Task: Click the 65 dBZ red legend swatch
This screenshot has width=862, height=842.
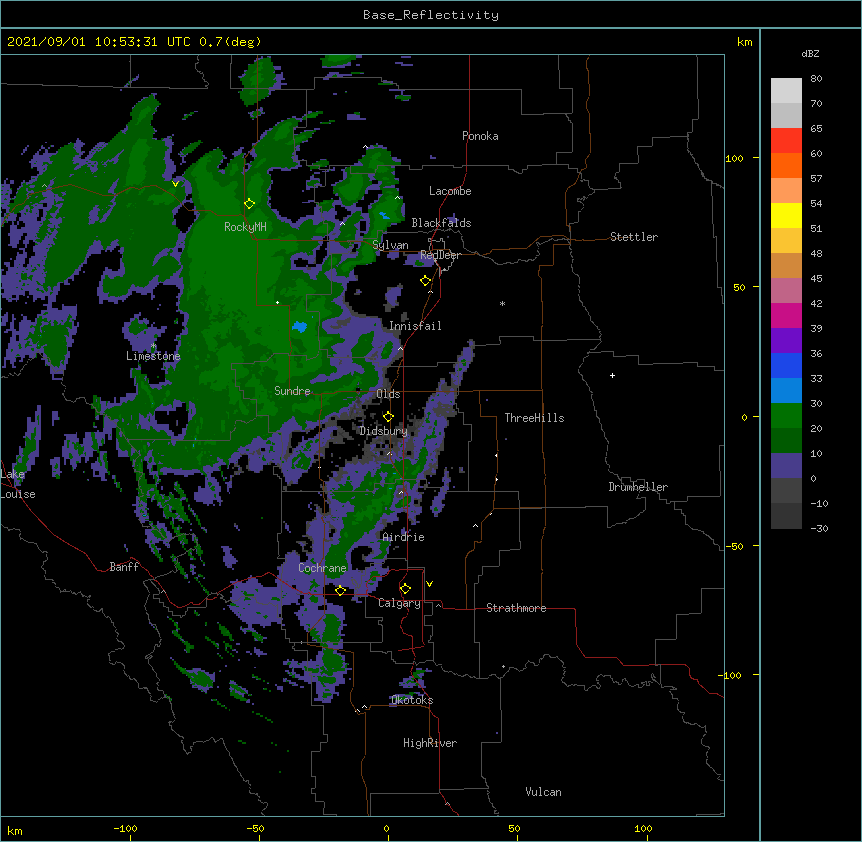Action: click(786, 141)
